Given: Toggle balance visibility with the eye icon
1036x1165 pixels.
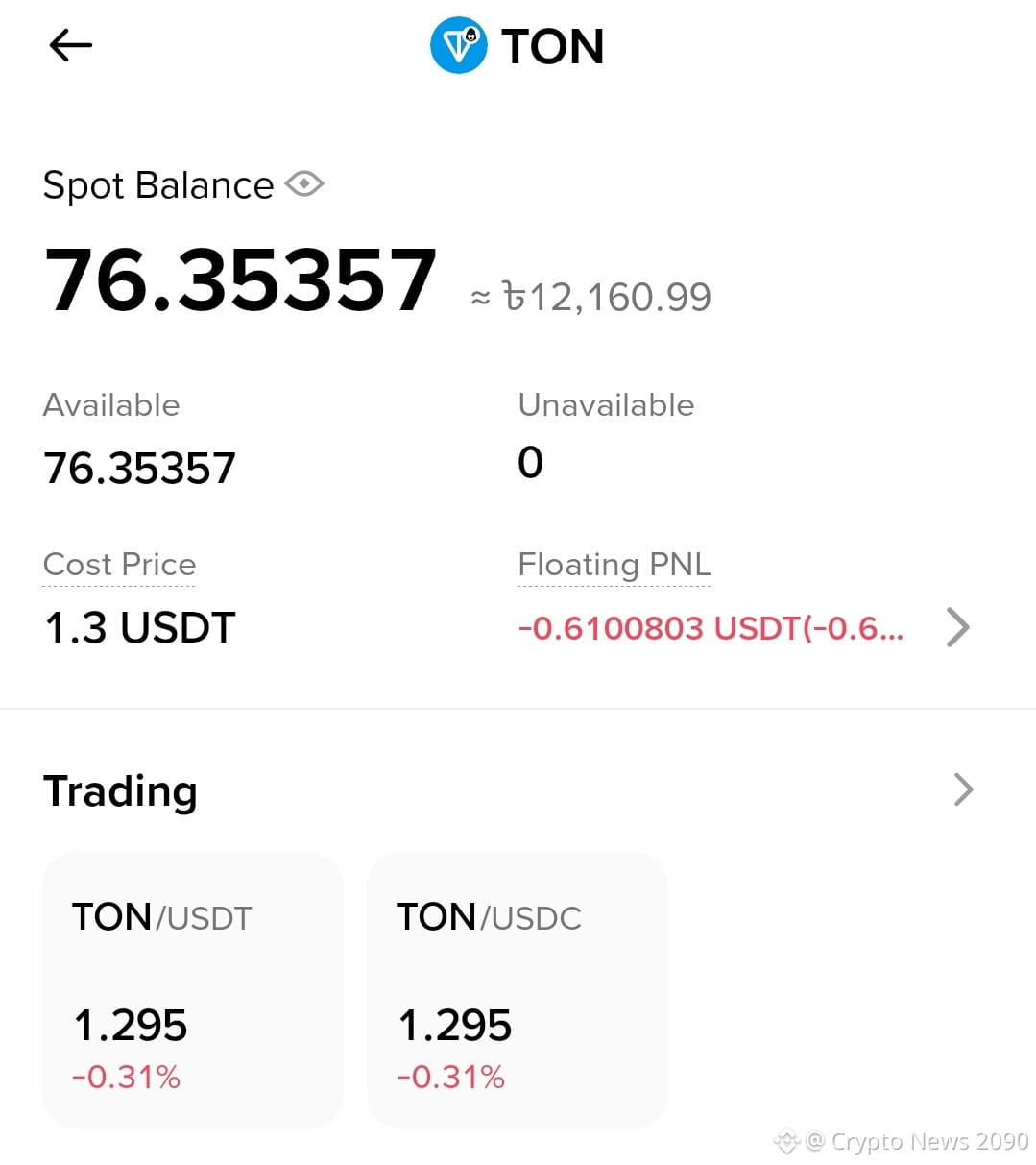Looking at the screenshot, I should point(304,183).
